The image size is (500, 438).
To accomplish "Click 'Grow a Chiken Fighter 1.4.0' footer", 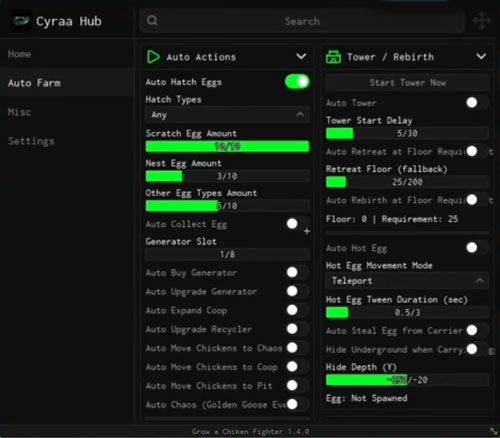I will [x=250, y=431].
